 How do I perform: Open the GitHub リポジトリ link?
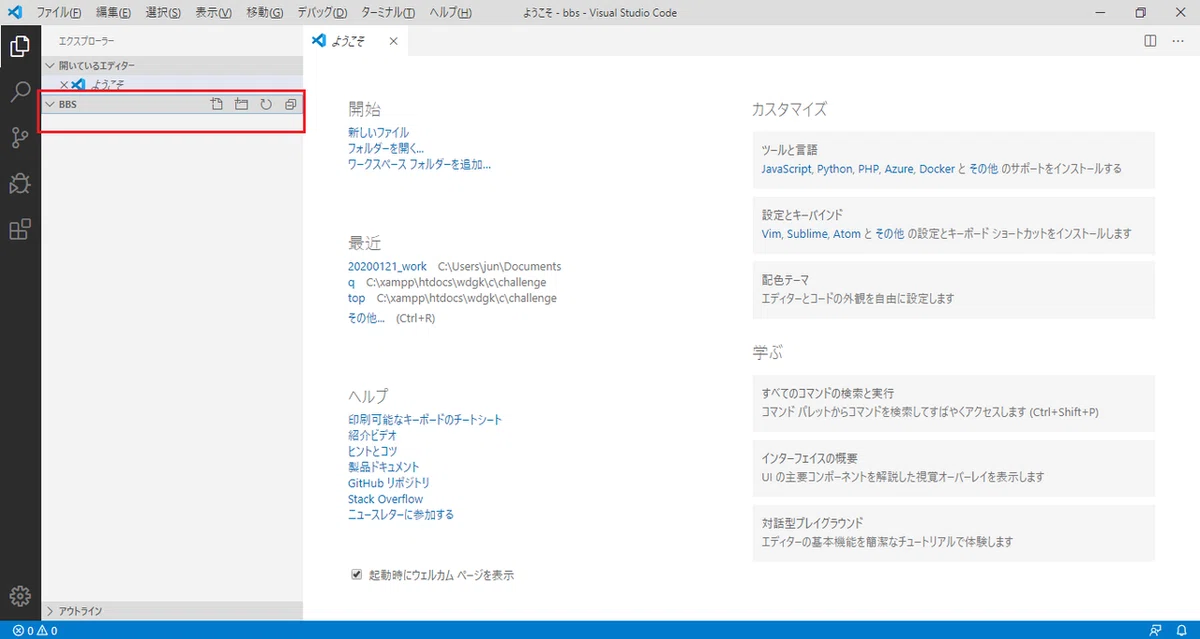coord(389,483)
